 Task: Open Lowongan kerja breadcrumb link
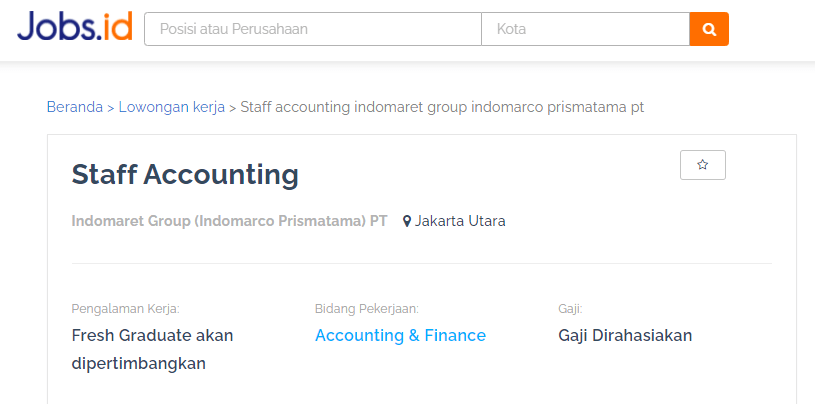pos(172,108)
